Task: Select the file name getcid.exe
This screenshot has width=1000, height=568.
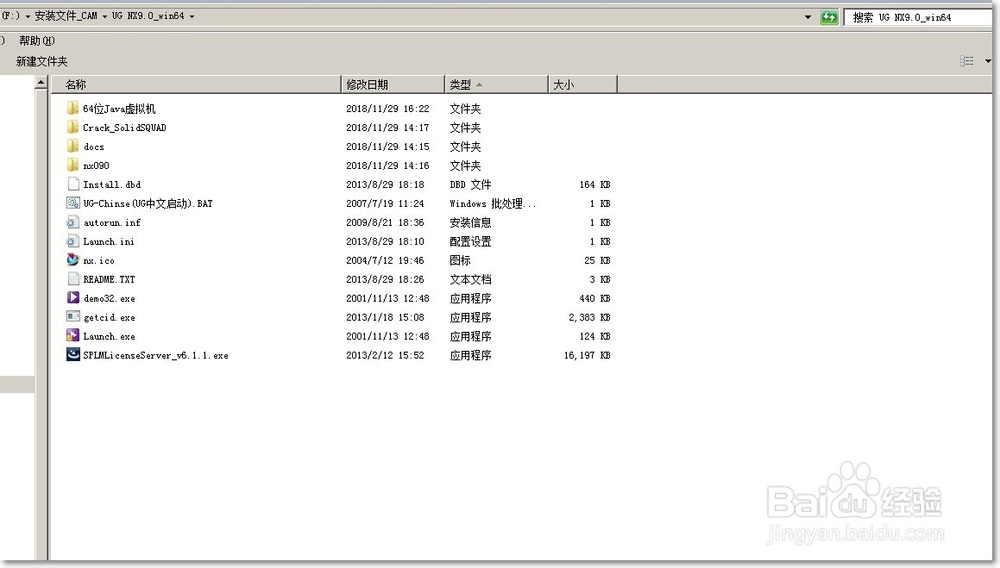Action: point(109,317)
